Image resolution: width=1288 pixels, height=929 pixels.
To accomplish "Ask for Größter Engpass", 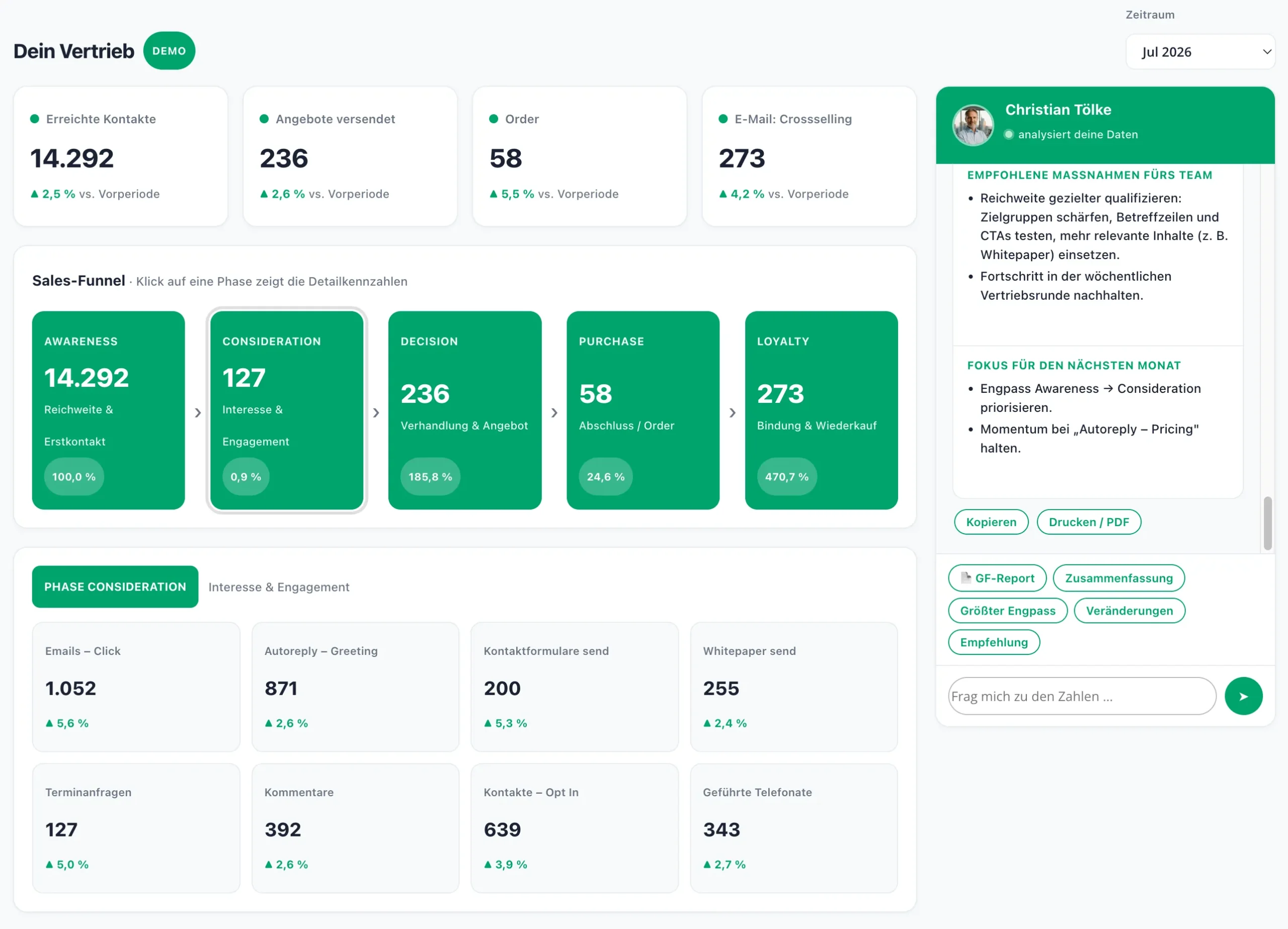I will tap(1008, 611).
